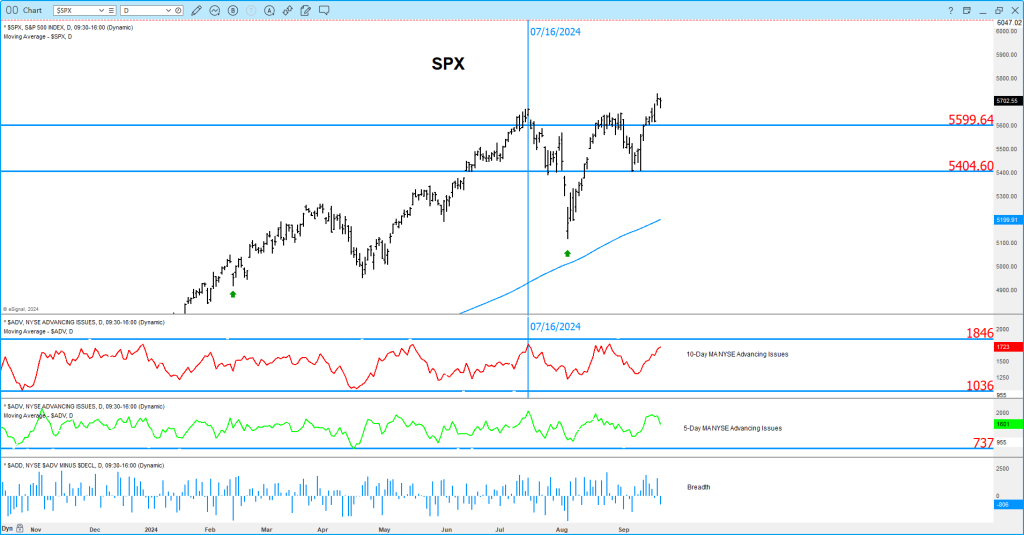Click the 10-Day MA NYSE Advancing Issues label
This screenshot has width=1024, height=535.
coord(737,355)
